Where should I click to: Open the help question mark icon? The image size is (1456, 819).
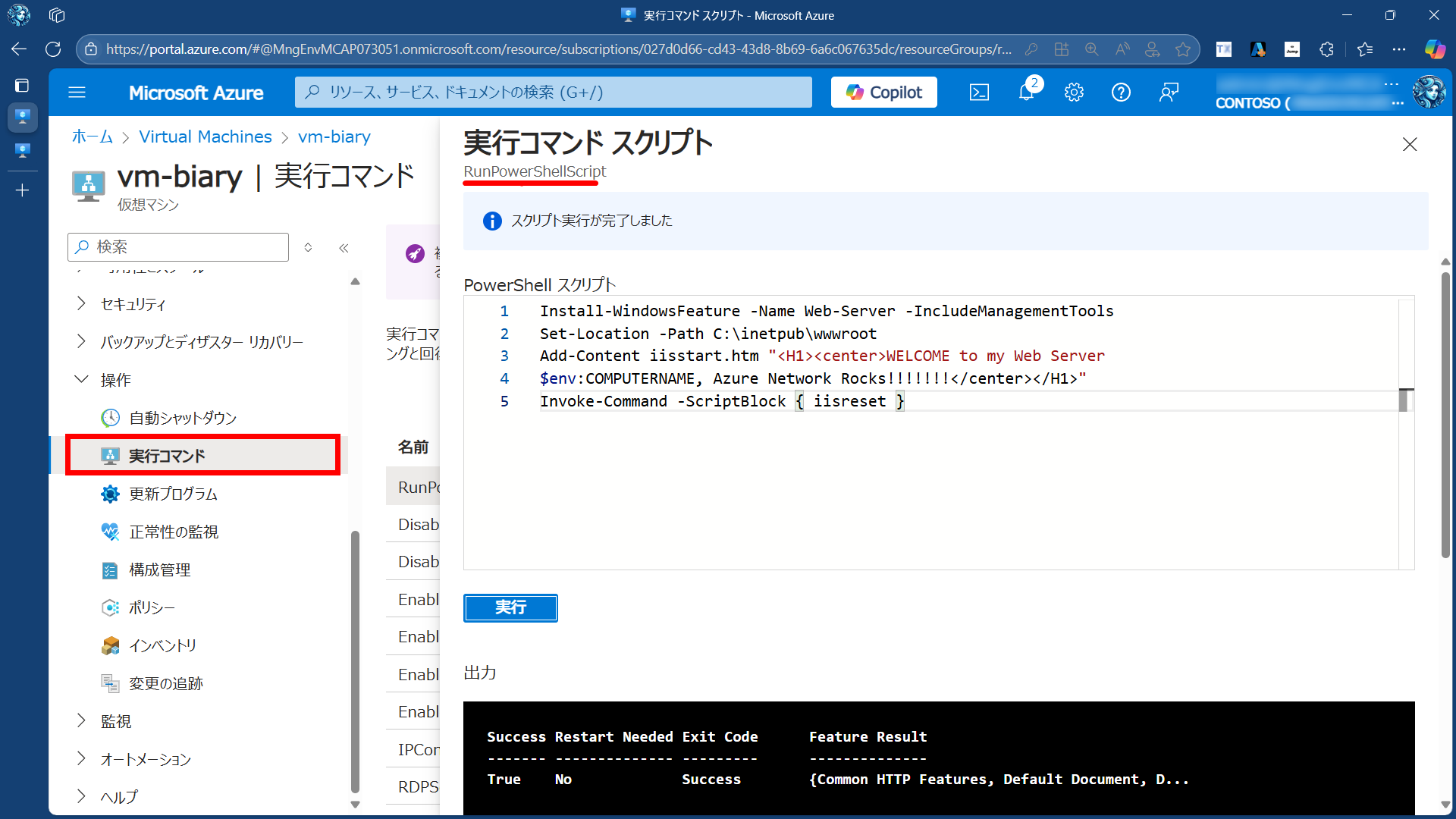pyautogui.click(x=1121, y=93)
